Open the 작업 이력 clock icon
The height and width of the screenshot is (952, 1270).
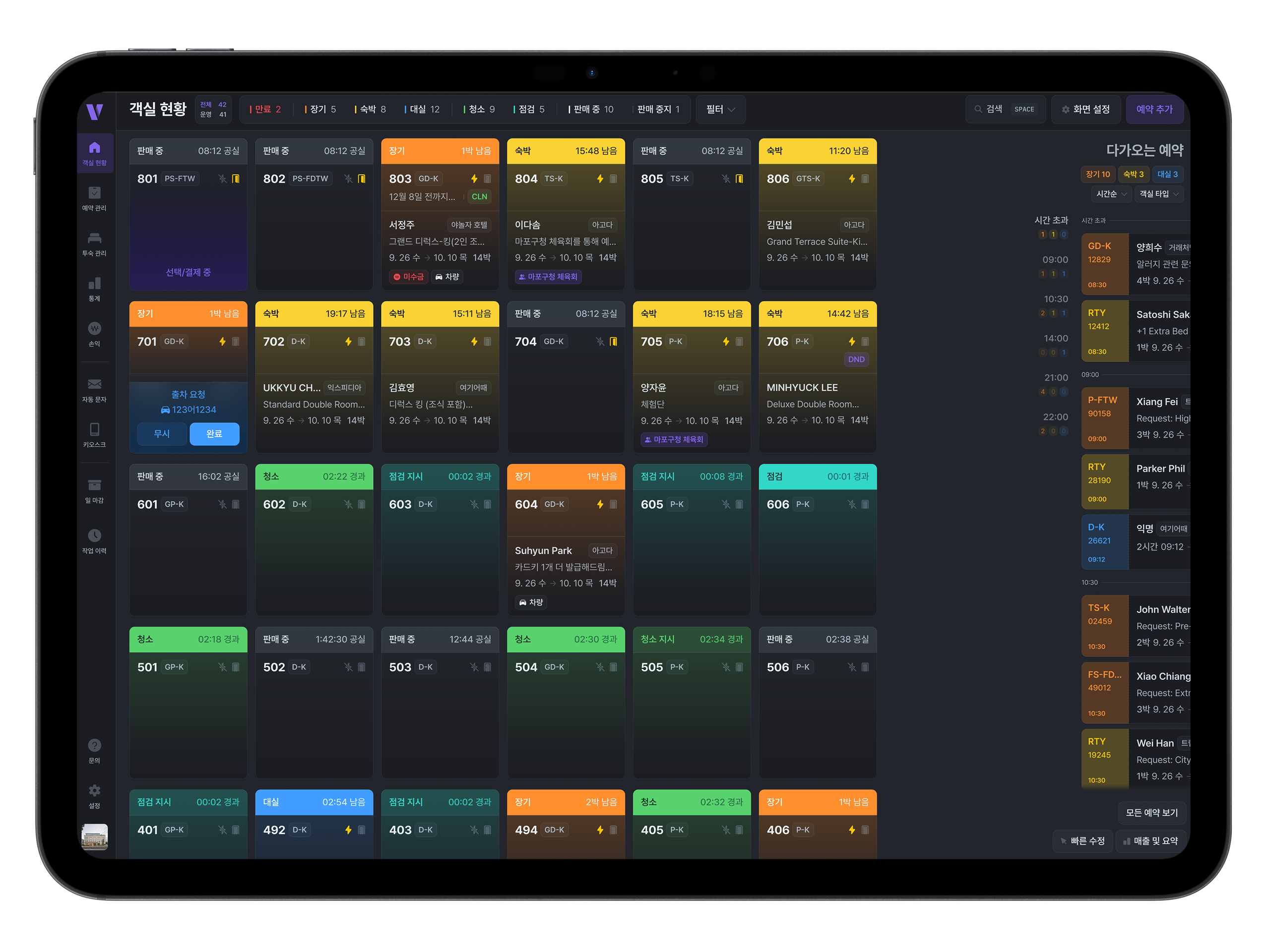(94, 535)
